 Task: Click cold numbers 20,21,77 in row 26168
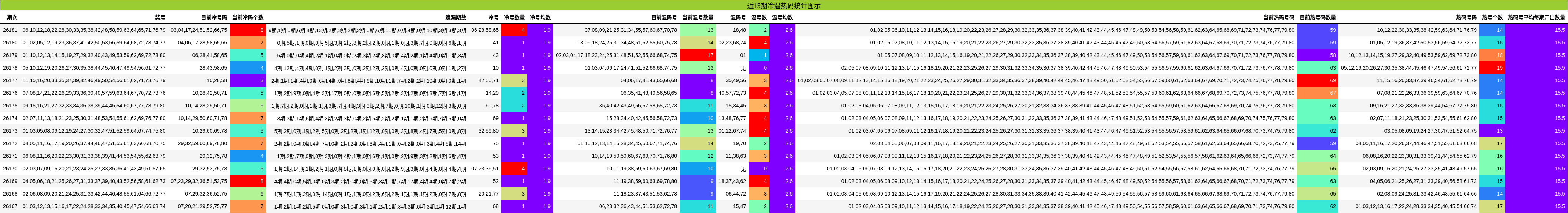click(x=488, y=194)
